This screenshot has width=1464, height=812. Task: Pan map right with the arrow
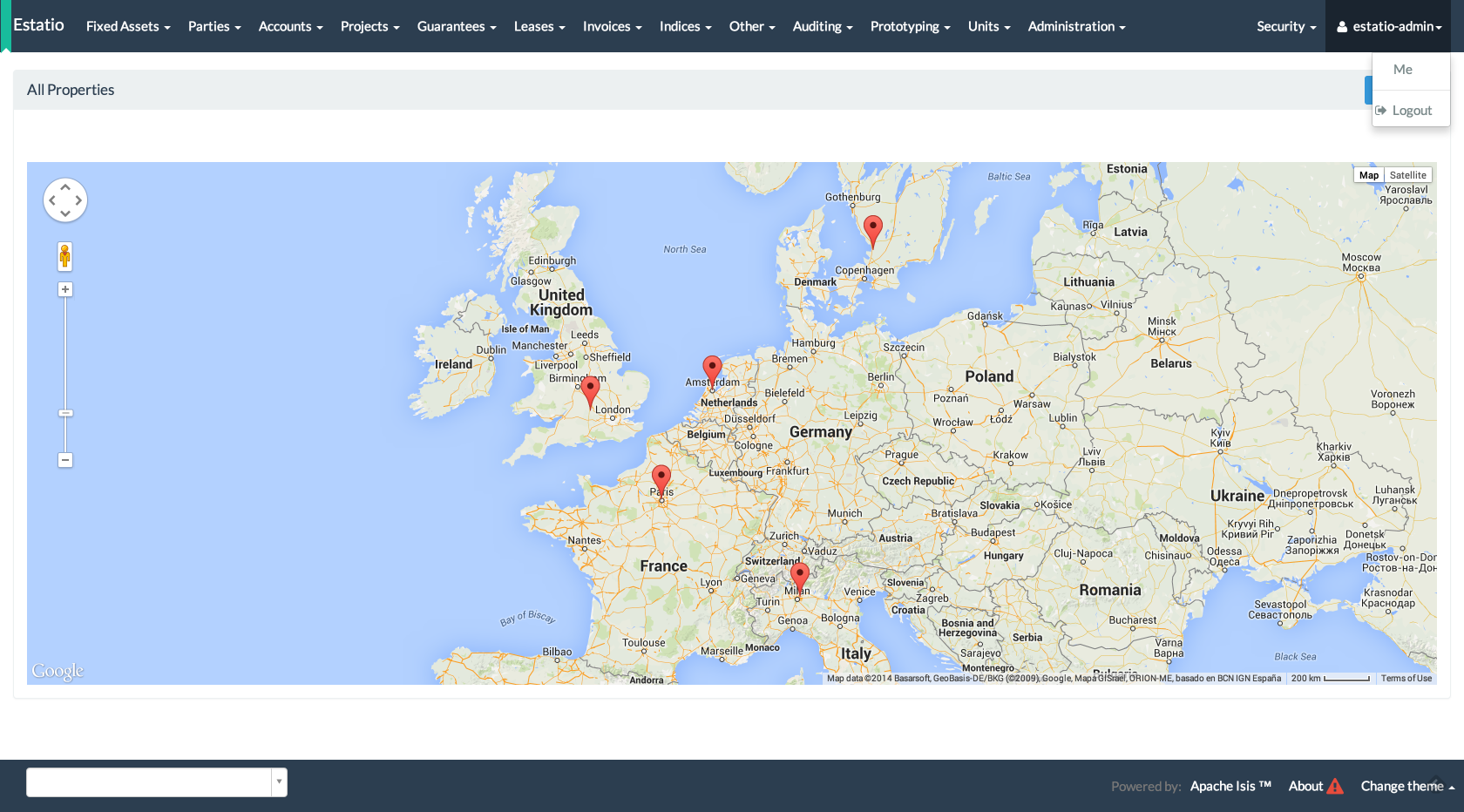point(78,200)
